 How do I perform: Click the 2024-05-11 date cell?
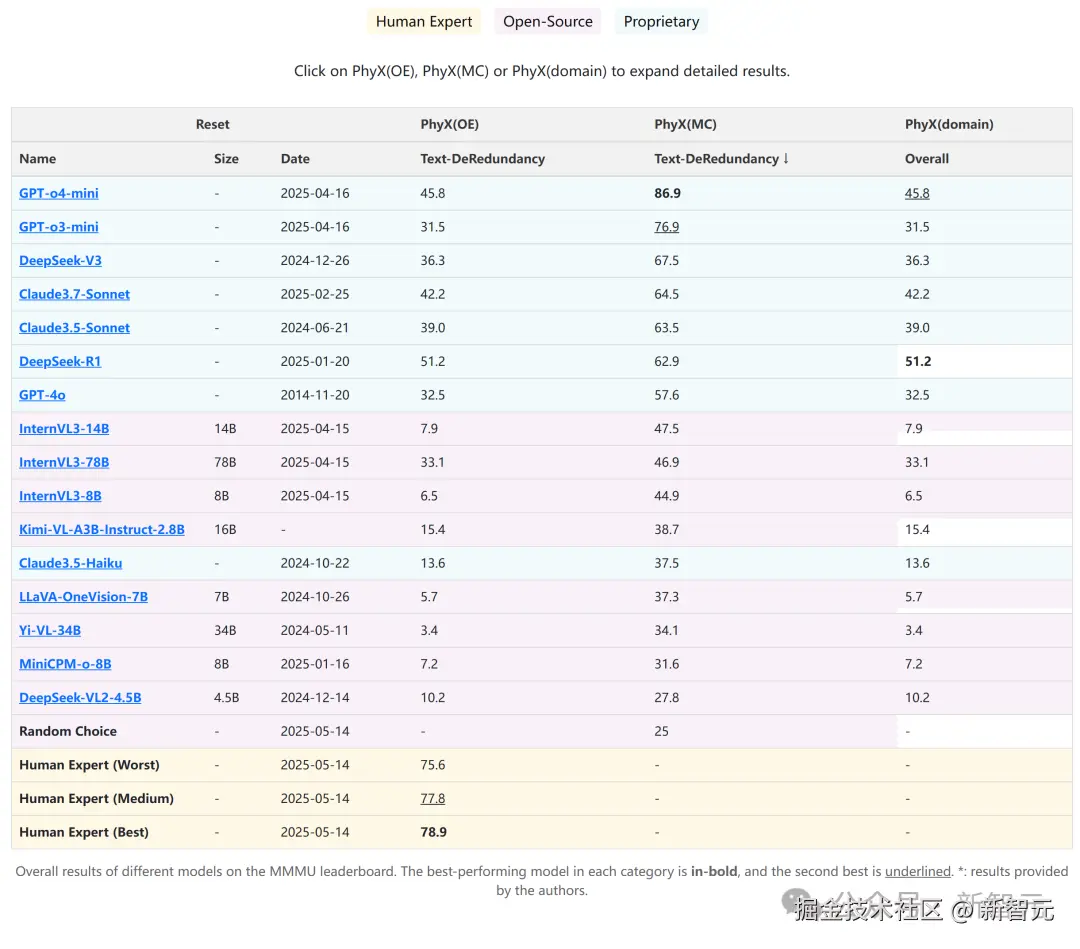[315, 631]
